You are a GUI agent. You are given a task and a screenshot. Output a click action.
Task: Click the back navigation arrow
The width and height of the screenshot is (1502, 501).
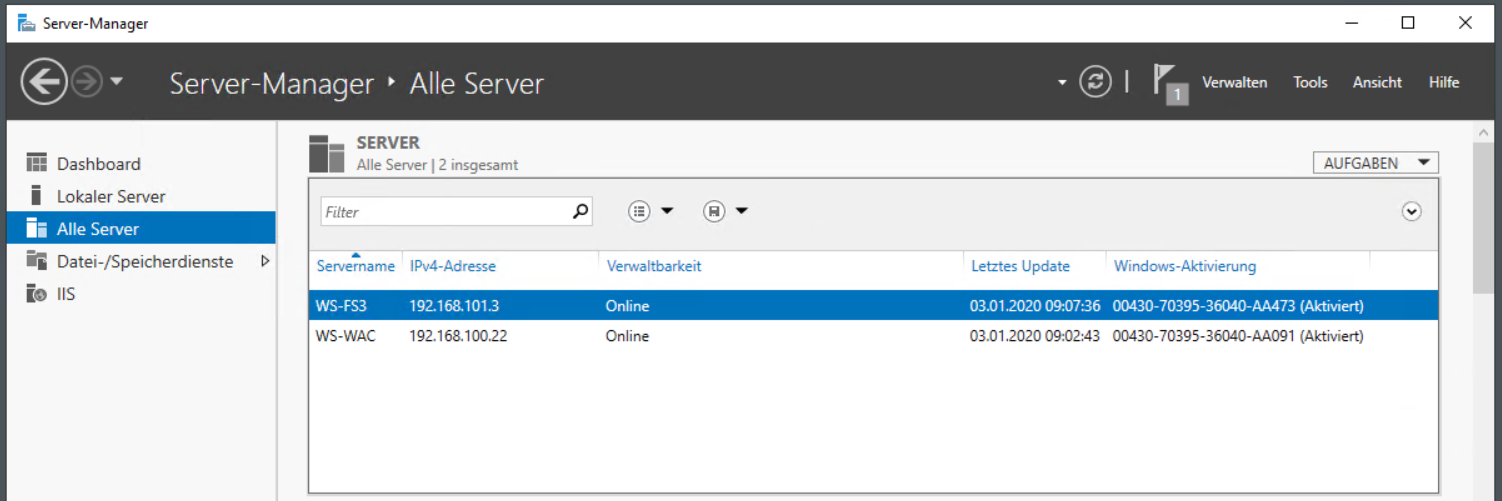pos(44,82)
